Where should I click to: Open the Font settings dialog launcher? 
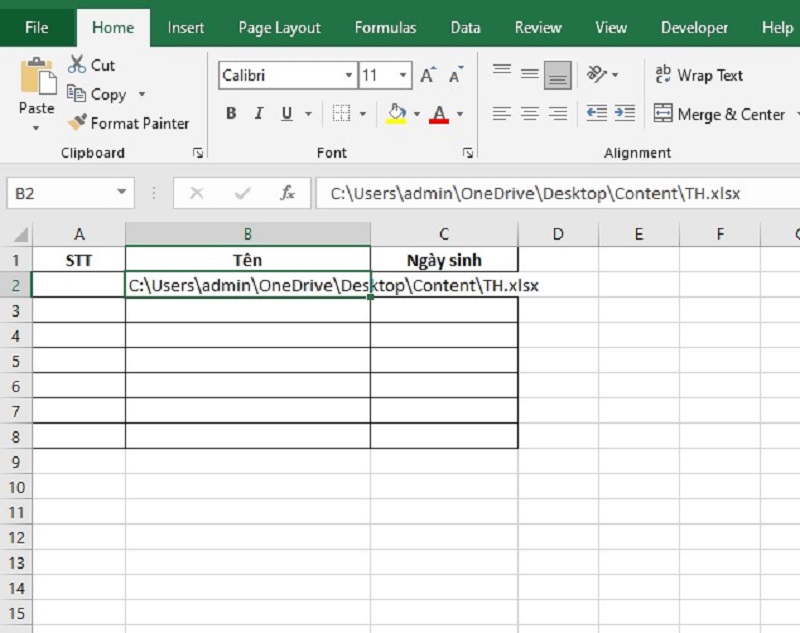[467, 152]
